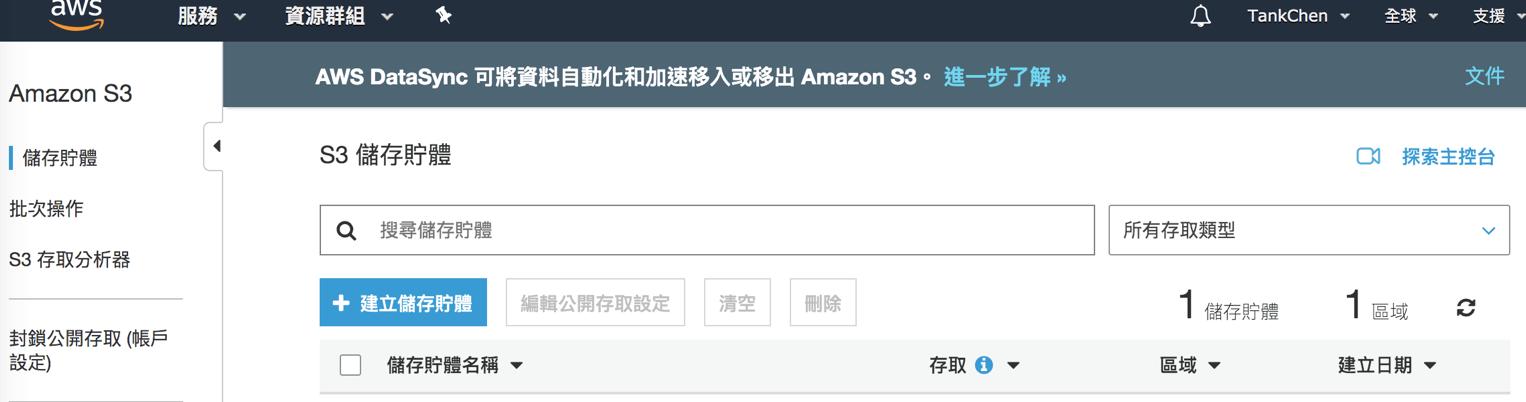Image resolution: width=1526 pixels, height=402 pixels.
Task: Select 批次操作 in the sidebar
Action: click(x=46, y=209)
